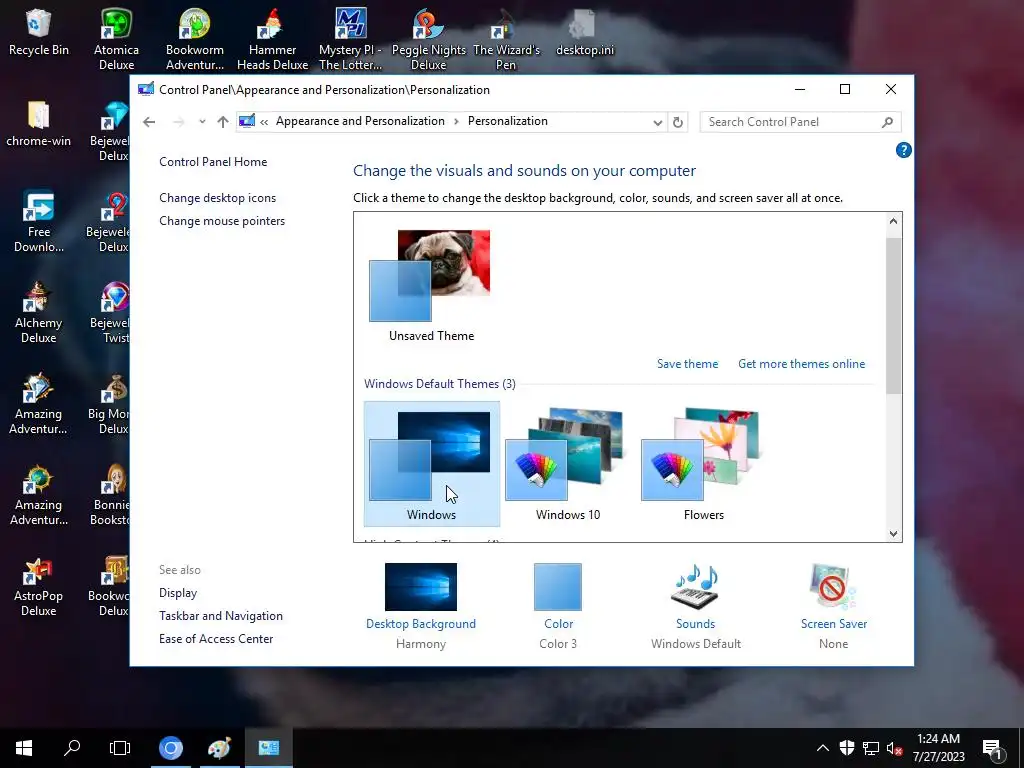The width and height of the screenshot is (1024, 768).
Task: Select Bookworm Adventures desktop shortcut
Action: coord(195,39)
